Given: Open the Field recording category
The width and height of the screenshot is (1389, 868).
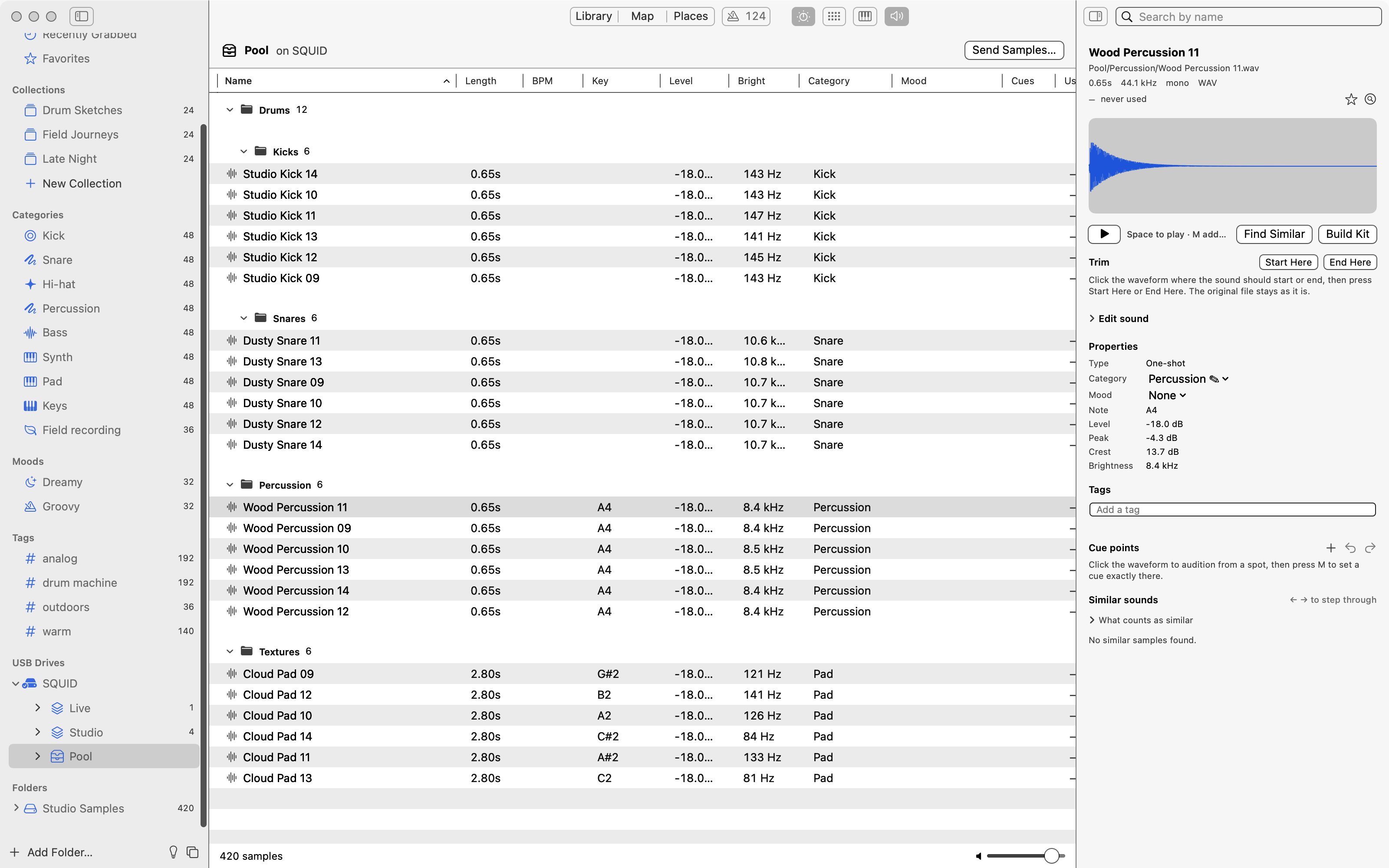Looking at the screenshot, I should point(104,430).
